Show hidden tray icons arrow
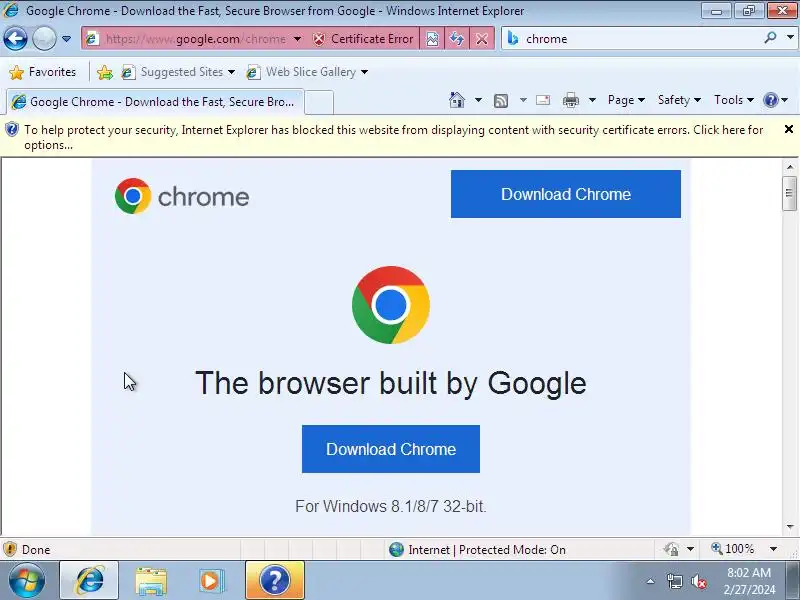The height and width of the screenshot is (600, 800). point(651,581)
